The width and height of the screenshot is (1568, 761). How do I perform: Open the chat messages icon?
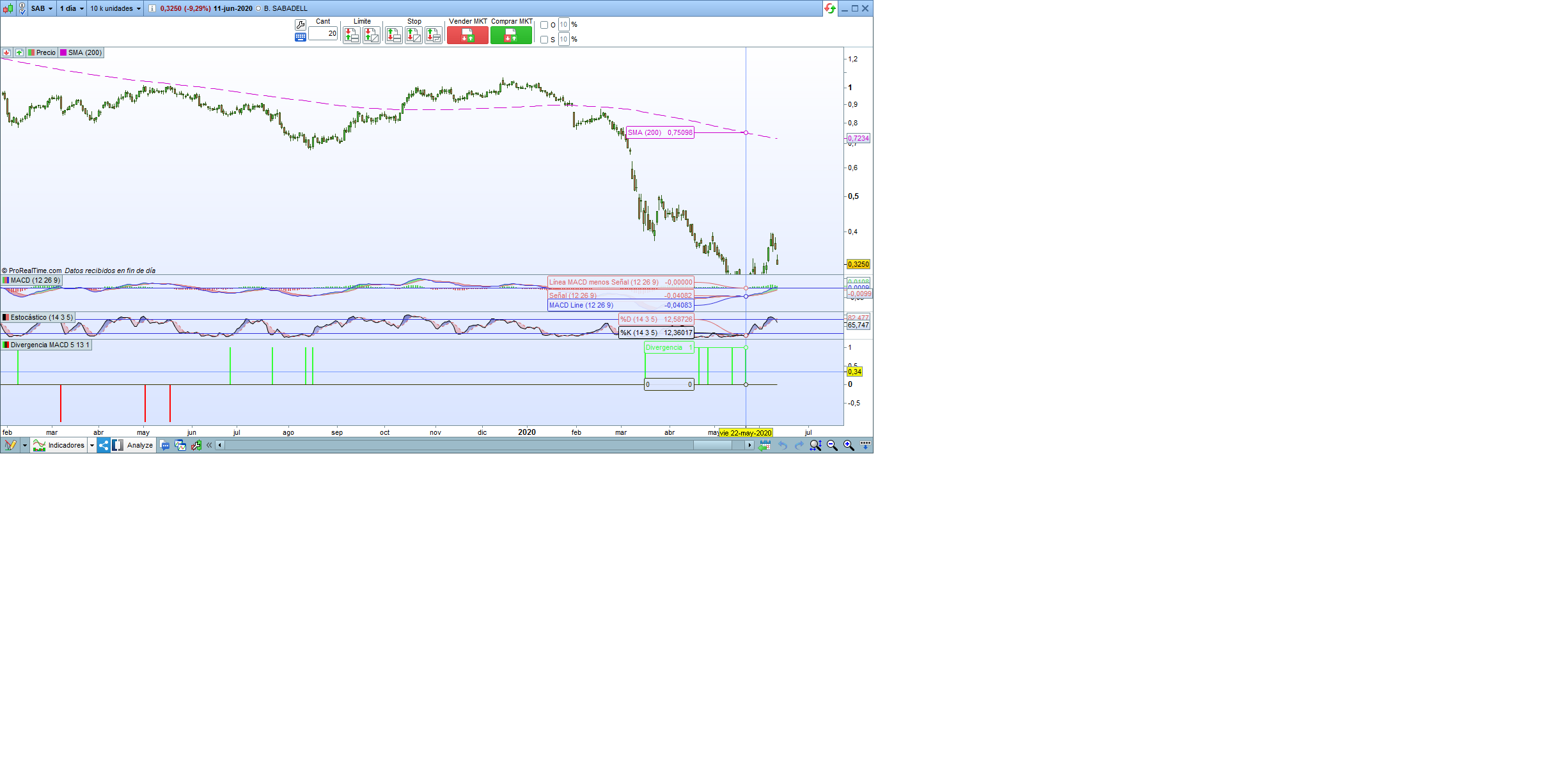pyautogui.click(x=164, y=445)
